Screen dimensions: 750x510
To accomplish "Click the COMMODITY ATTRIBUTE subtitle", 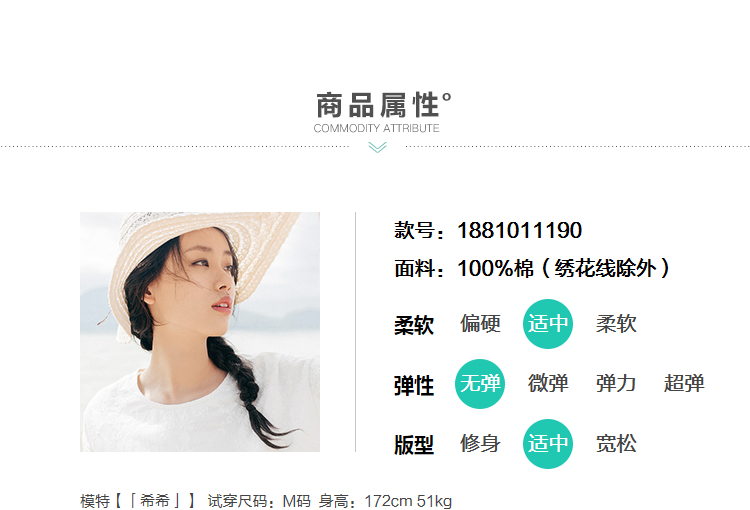I will 376,128.
